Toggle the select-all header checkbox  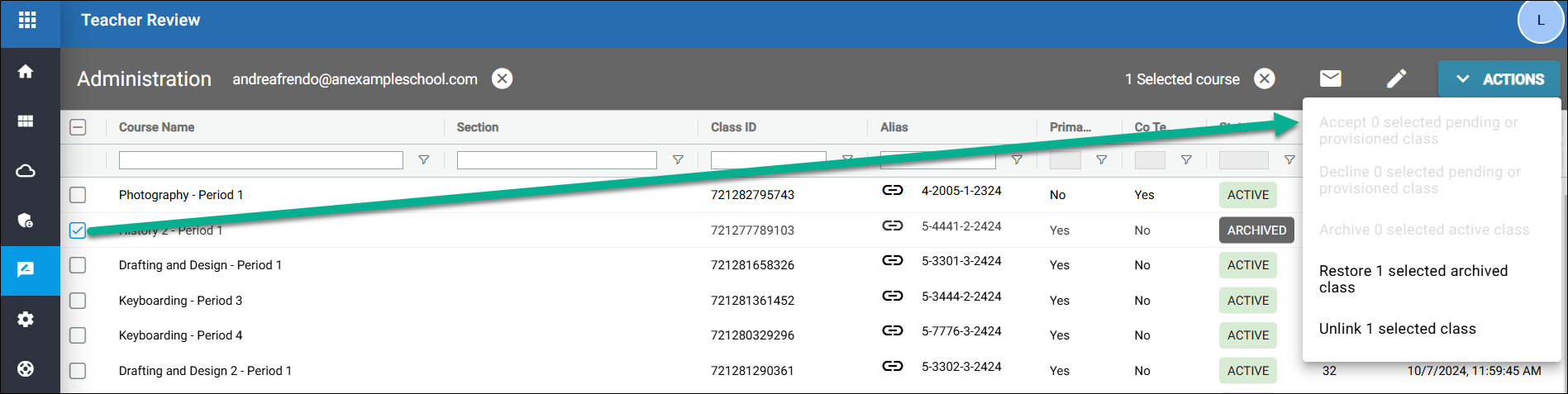pos(78,127)
